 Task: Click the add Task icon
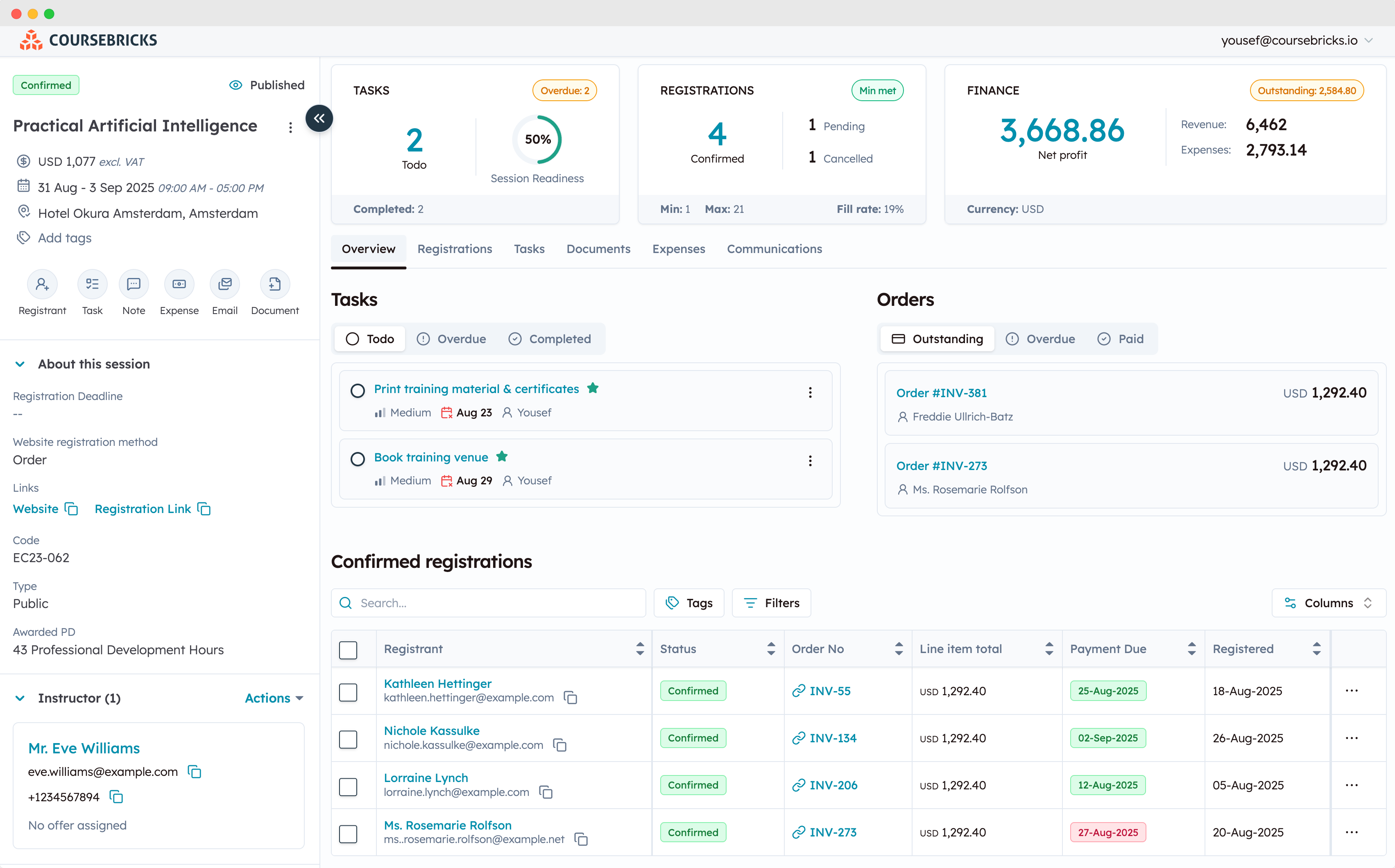coord(92,285)
